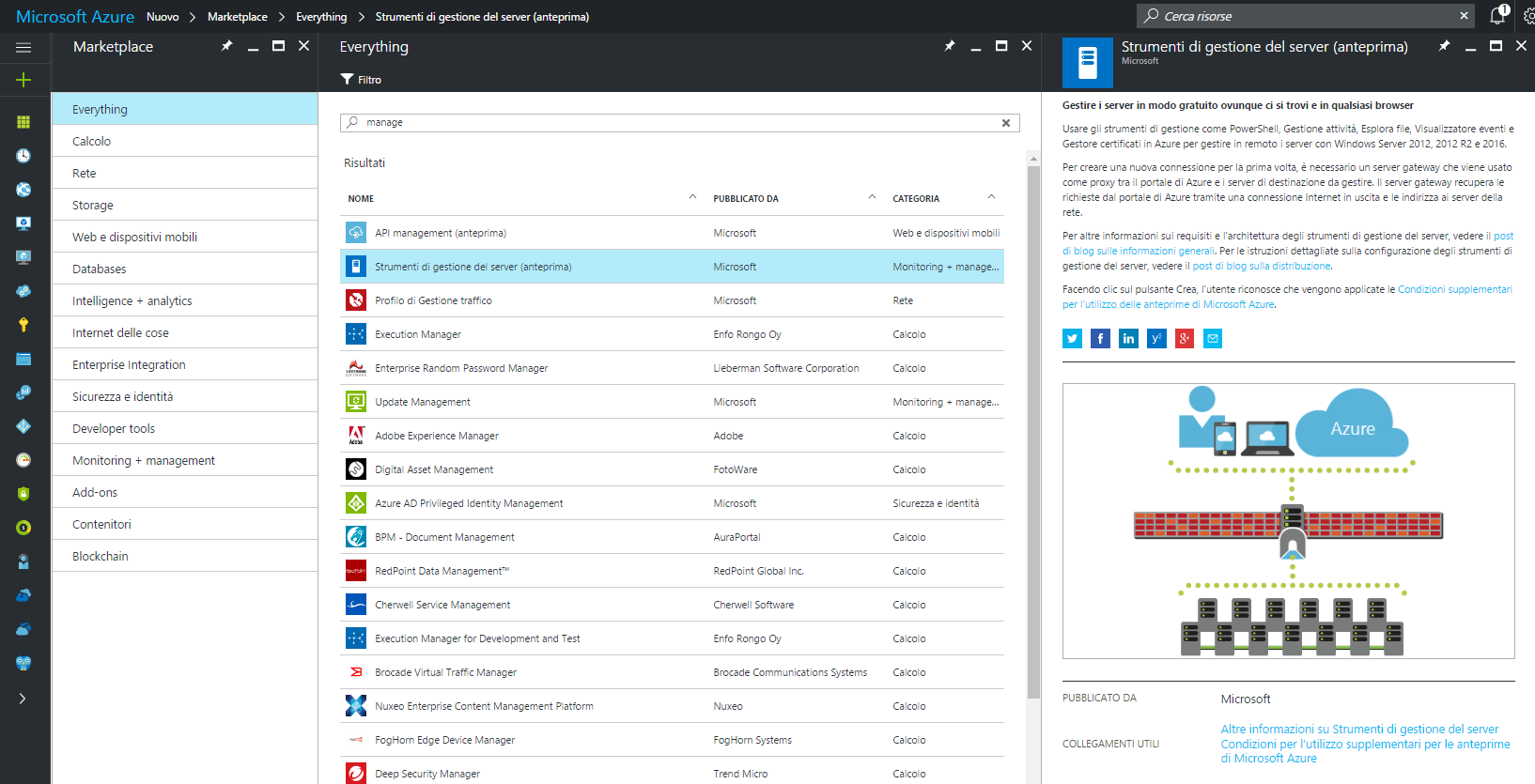Pin the Marketplace blade

tap(226, 46)
